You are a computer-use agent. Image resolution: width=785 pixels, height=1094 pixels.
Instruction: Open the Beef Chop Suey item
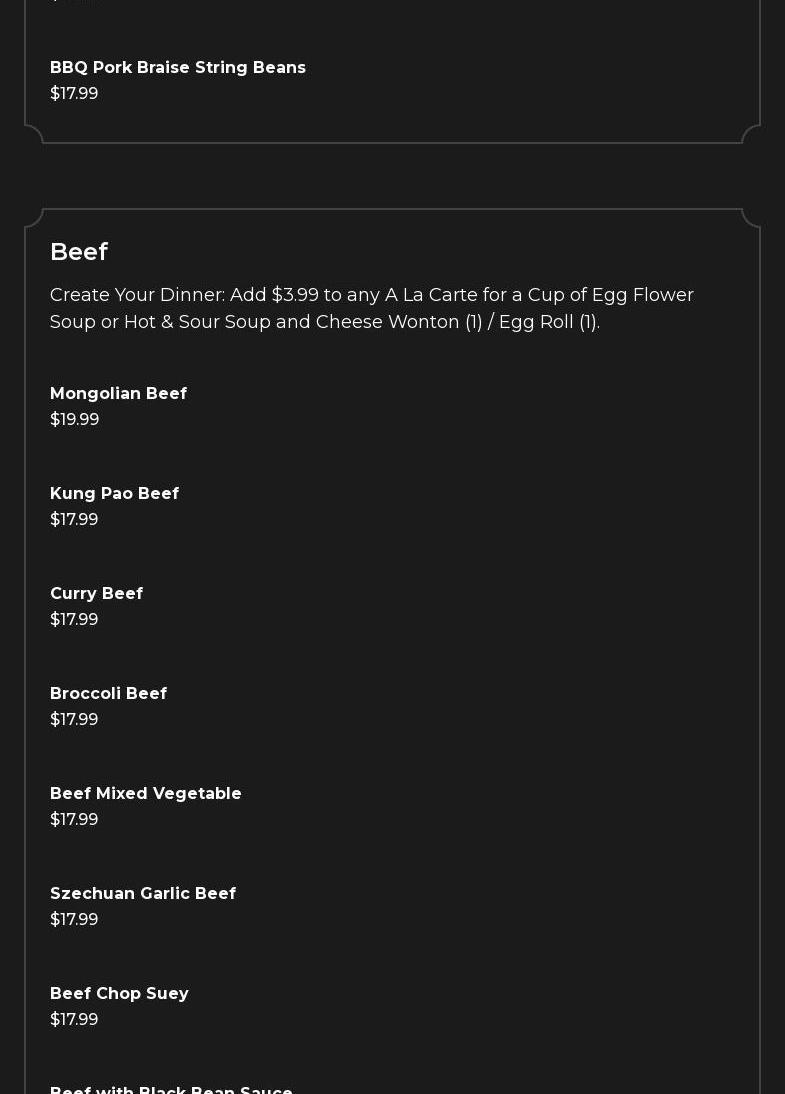(119, 993)
